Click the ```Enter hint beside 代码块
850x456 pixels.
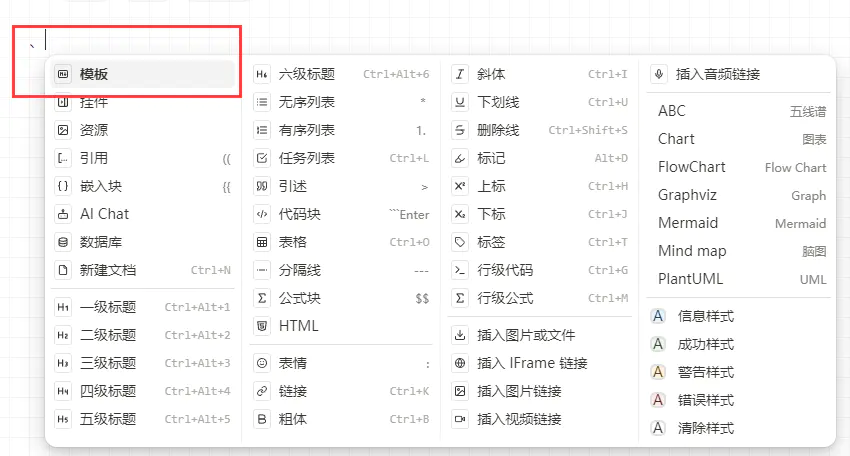point(409,215)
